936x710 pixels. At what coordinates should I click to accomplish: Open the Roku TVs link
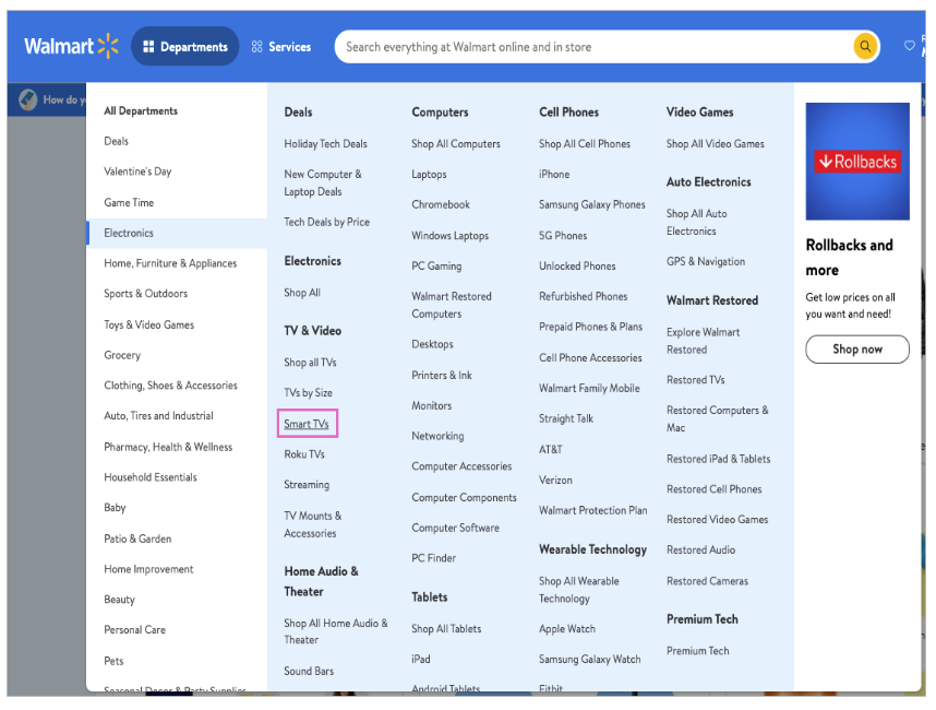[304, 454]
